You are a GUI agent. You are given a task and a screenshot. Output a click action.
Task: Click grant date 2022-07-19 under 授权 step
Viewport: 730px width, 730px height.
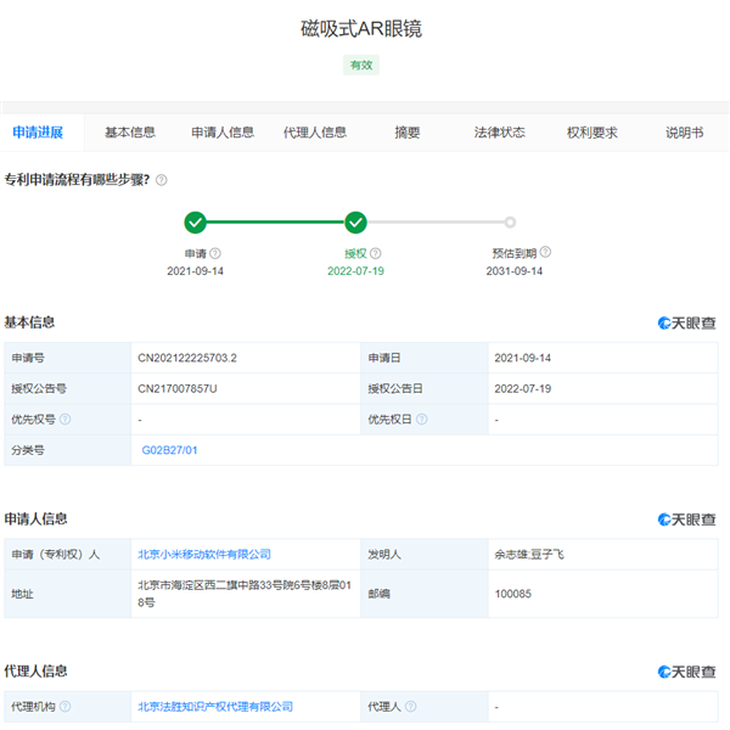click(356, 271)
